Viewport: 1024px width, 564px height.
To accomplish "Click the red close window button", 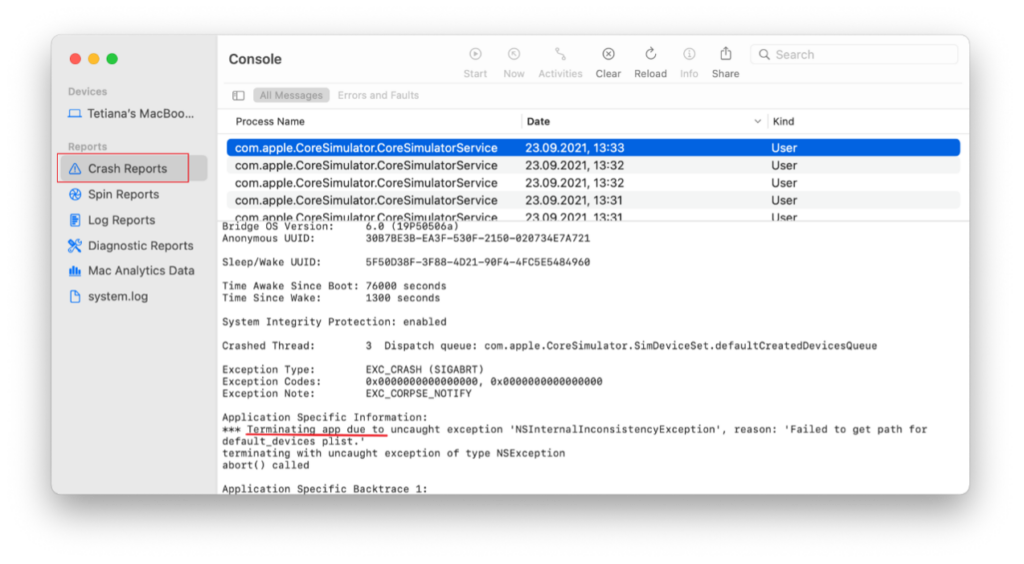I will (75, 59).
